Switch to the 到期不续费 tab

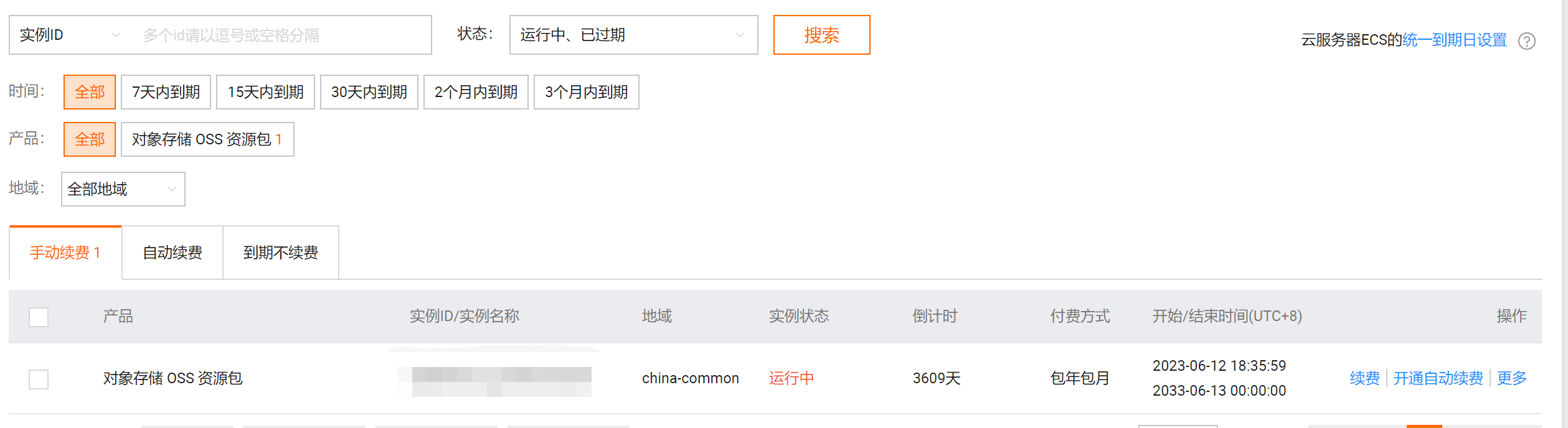click(280, 253)
